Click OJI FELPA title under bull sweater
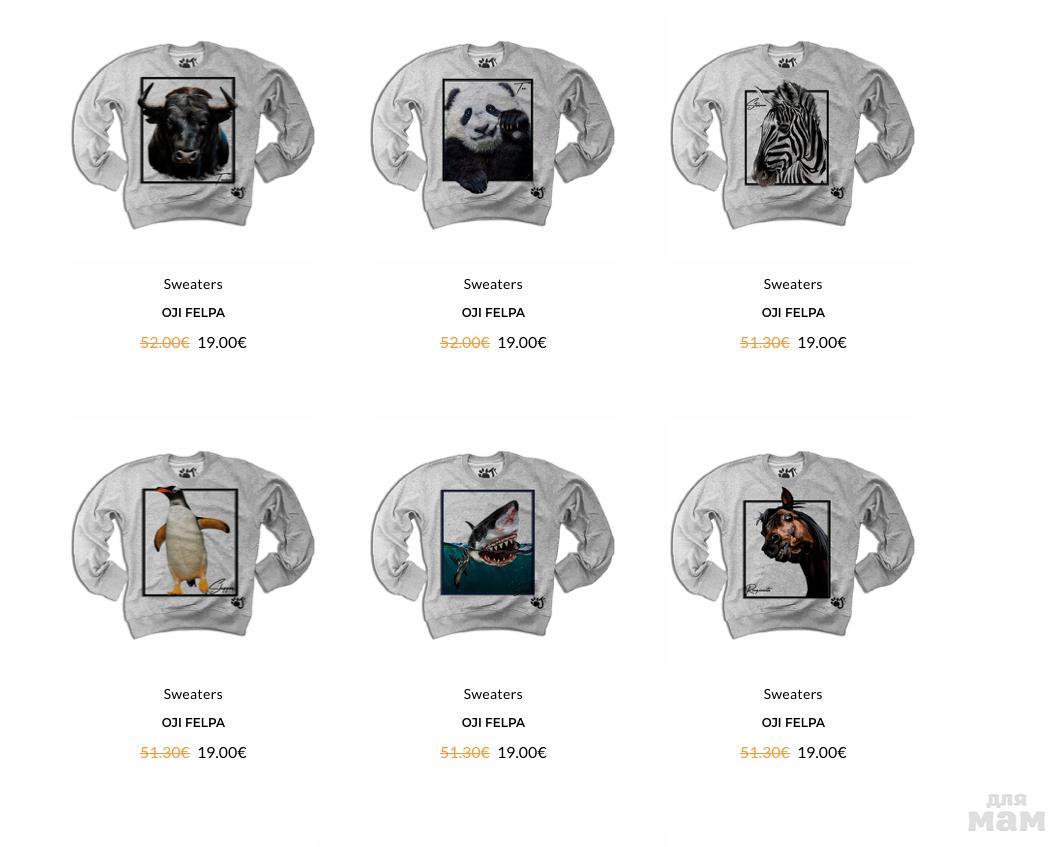1062x847 pixels. (x=193, y=313)
